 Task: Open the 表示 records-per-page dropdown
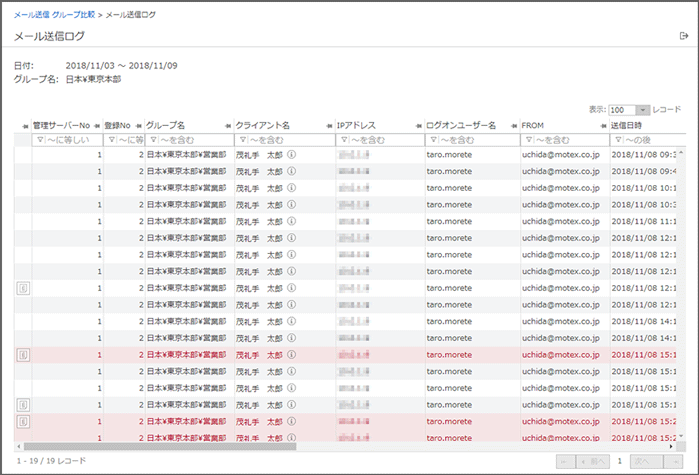629,110
